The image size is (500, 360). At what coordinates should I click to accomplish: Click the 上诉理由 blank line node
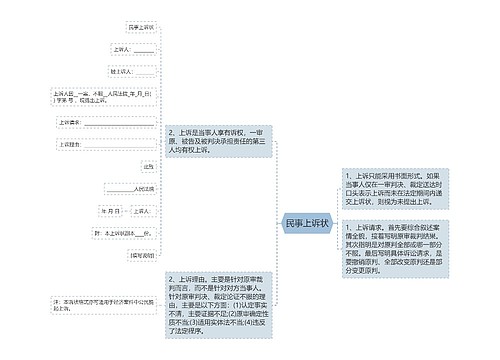(106, 144)
